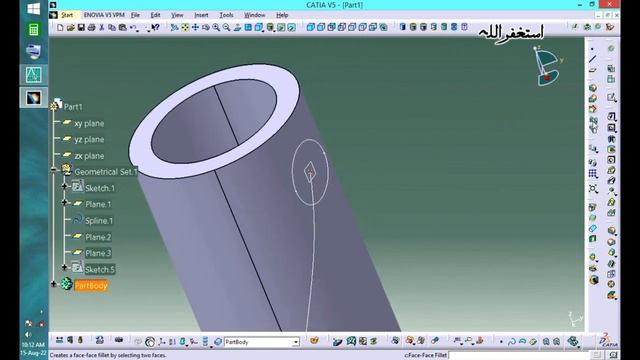Save the part with the floppy disk icon
The width and height of the screenshot is (640, 360).
coord(81,27)
